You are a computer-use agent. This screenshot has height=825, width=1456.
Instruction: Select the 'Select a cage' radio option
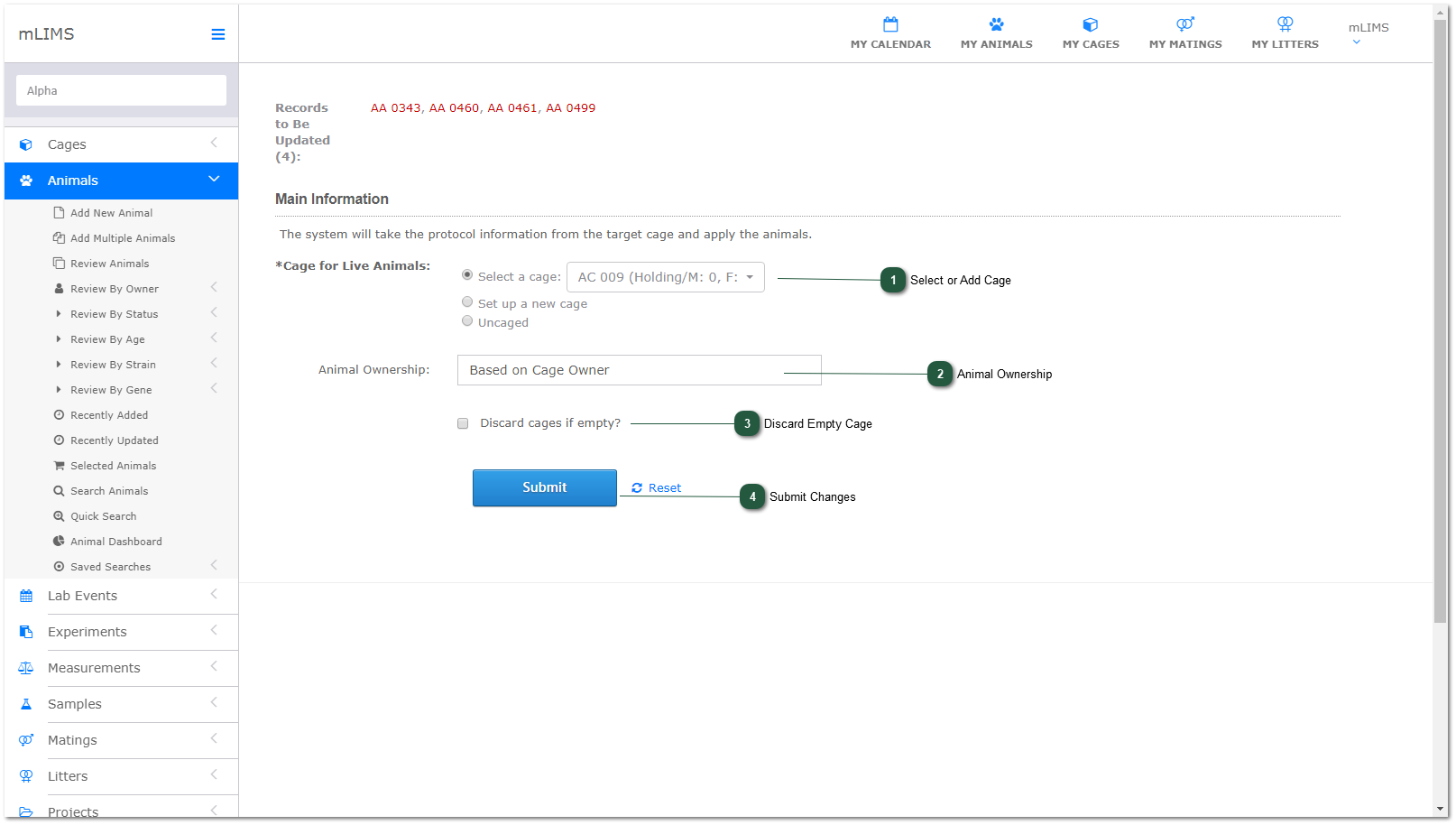(467, 274)
